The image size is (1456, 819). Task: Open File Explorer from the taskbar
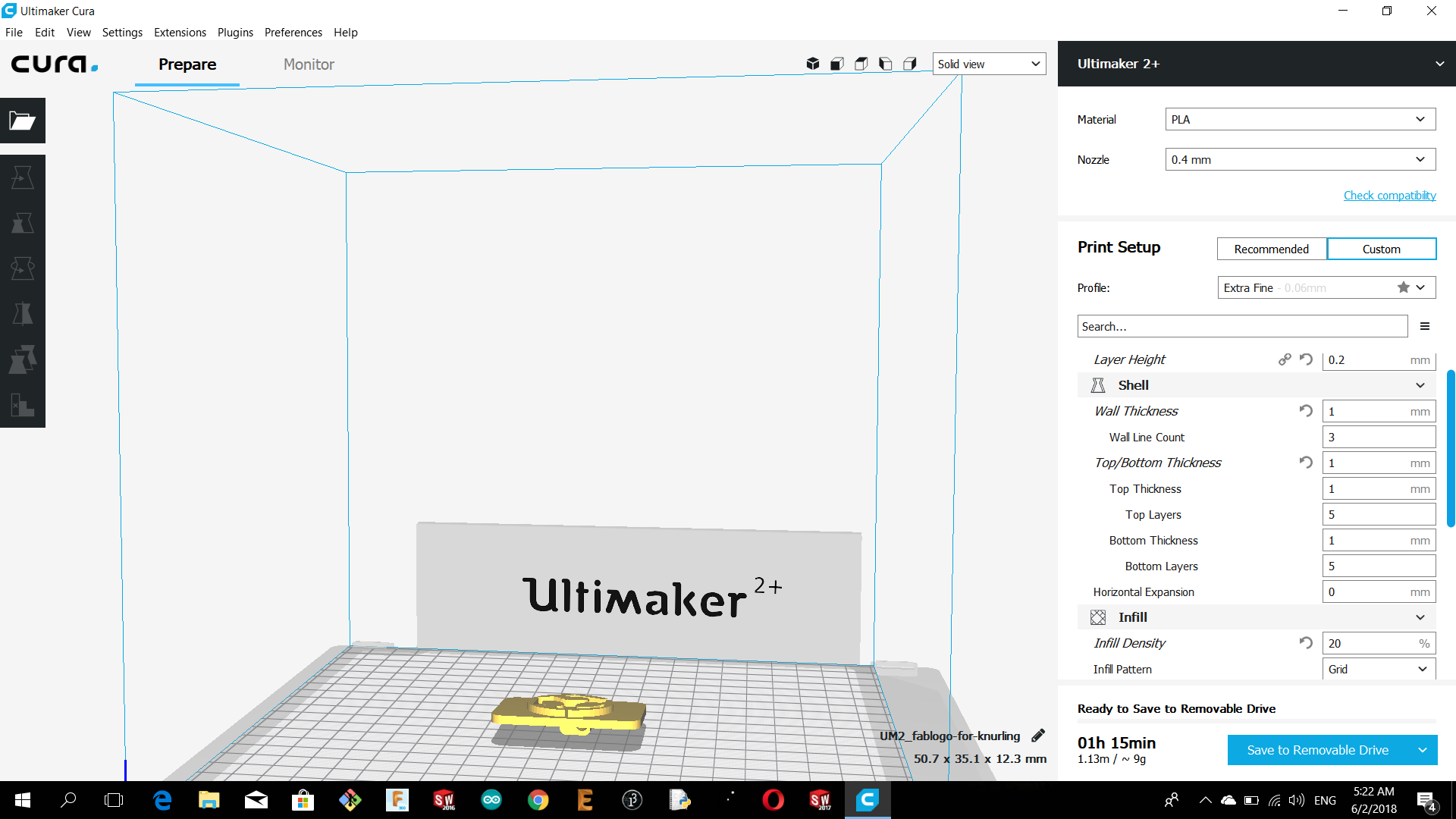[x=209, y=800]
